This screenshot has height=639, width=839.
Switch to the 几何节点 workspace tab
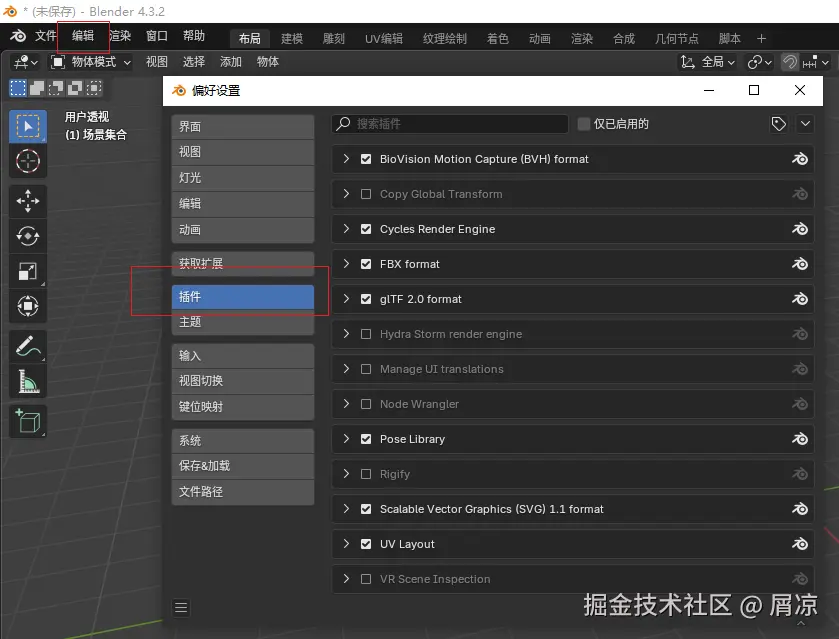pyautogui.click(x=677, y=39)
